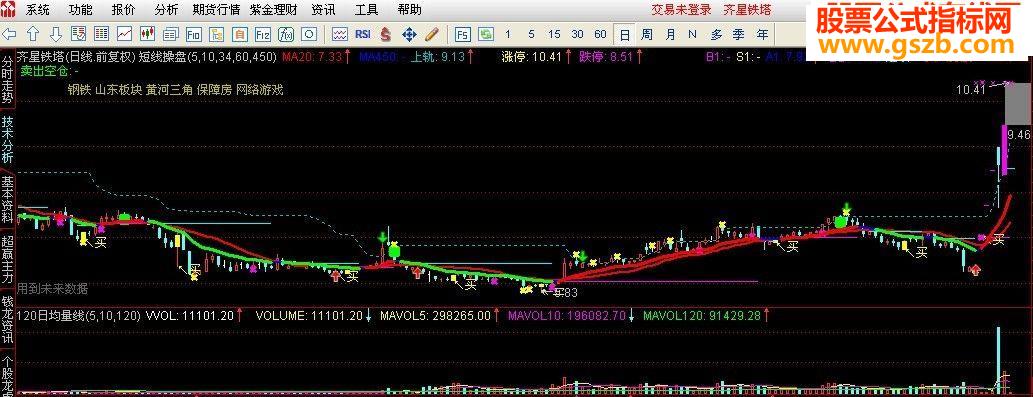Select the quarterly 季 period
The height and width of the screenshot is (397, 1033).
click(x=739, y=34)
